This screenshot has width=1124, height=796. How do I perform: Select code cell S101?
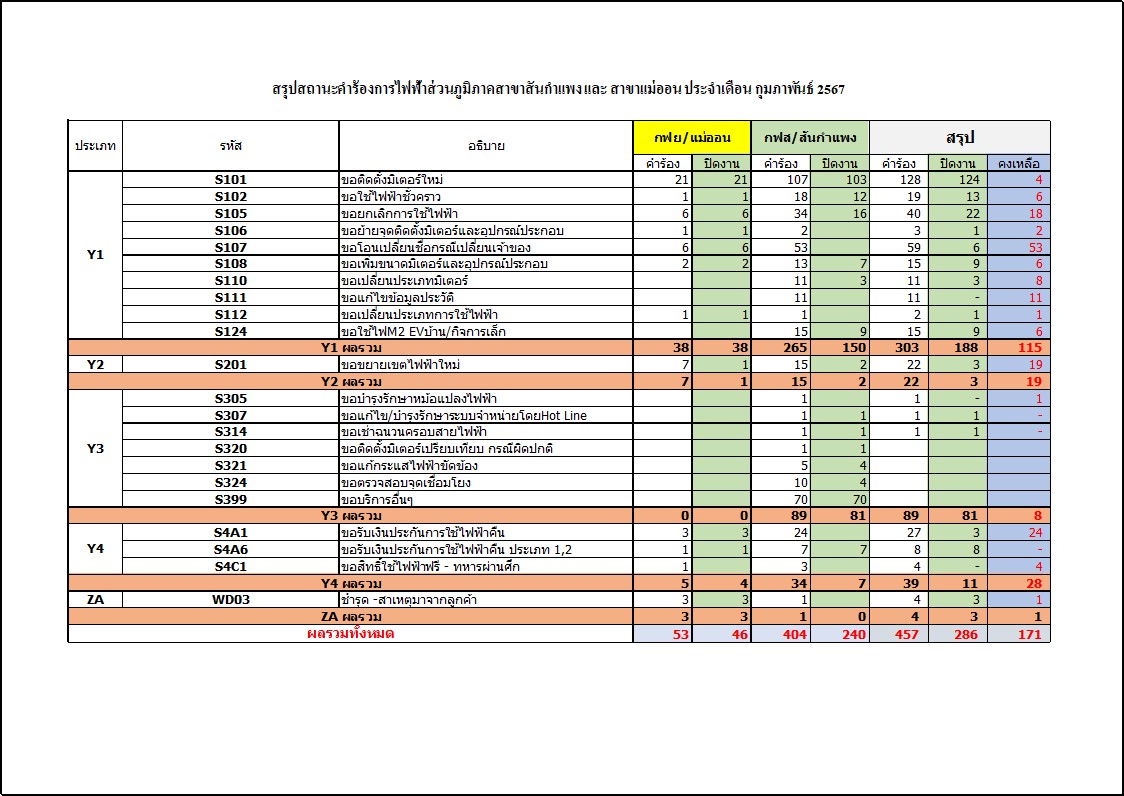(231, 180)
